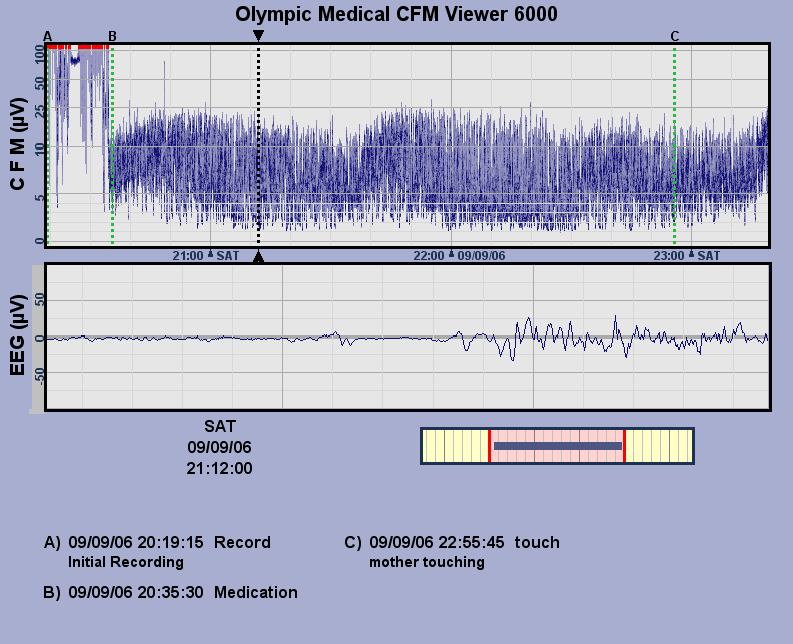Click the yellow region left of navigation window
The image size is (793, 644).
[x=455, y=446]
